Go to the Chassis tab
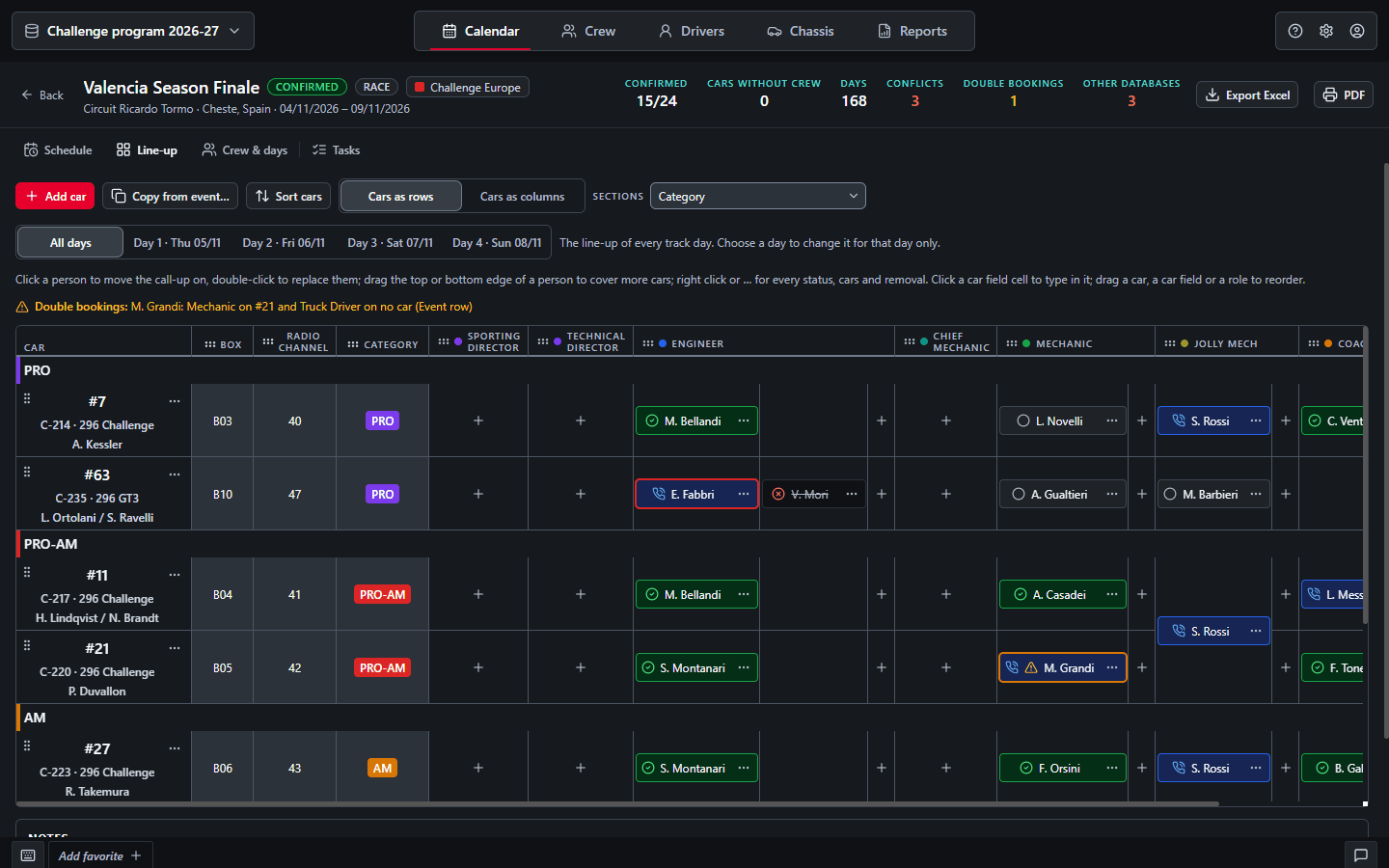1389x868 pixels. coord(801,31)
